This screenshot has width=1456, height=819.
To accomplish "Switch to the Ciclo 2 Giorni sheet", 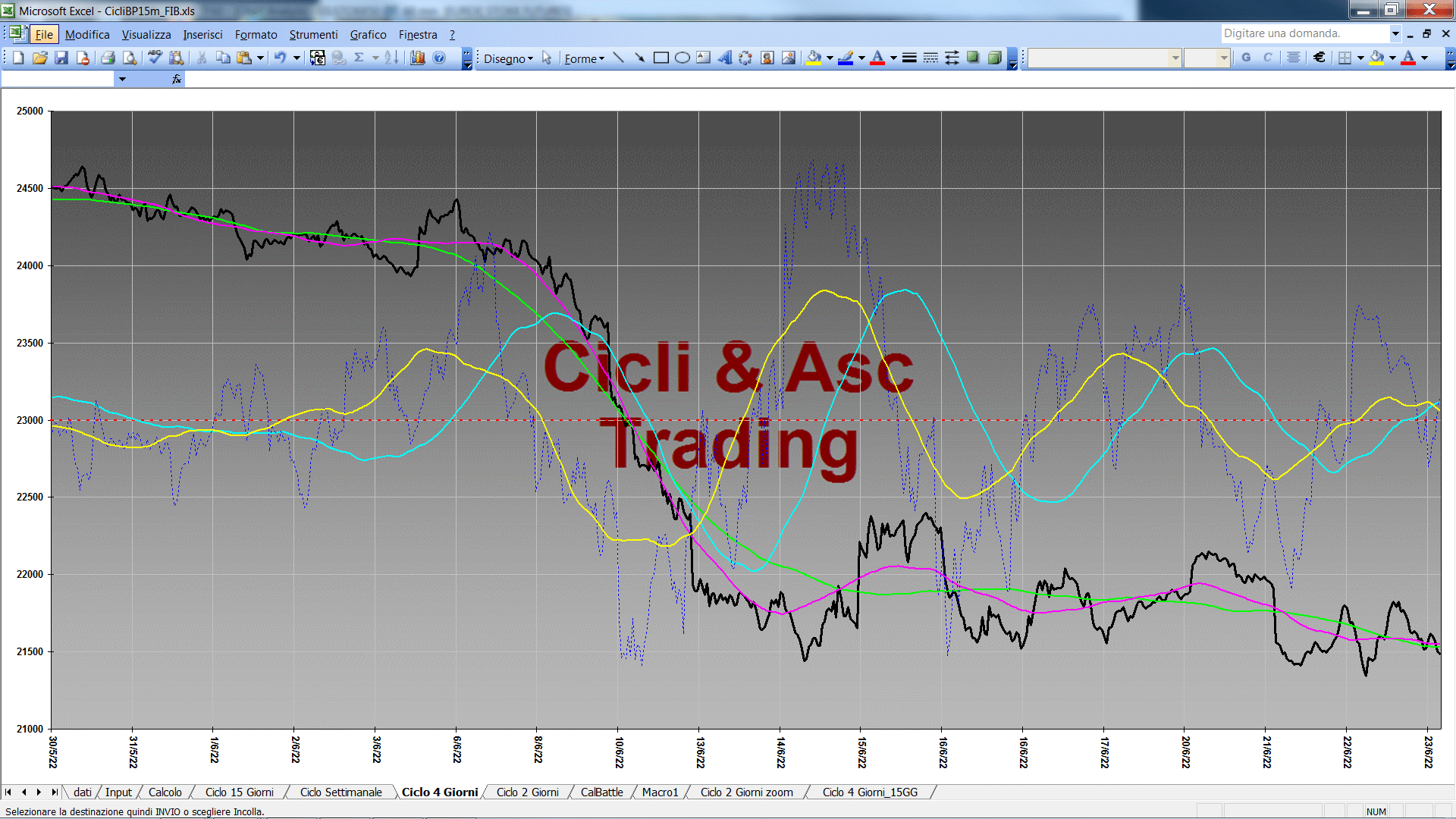I will [528, 792].
